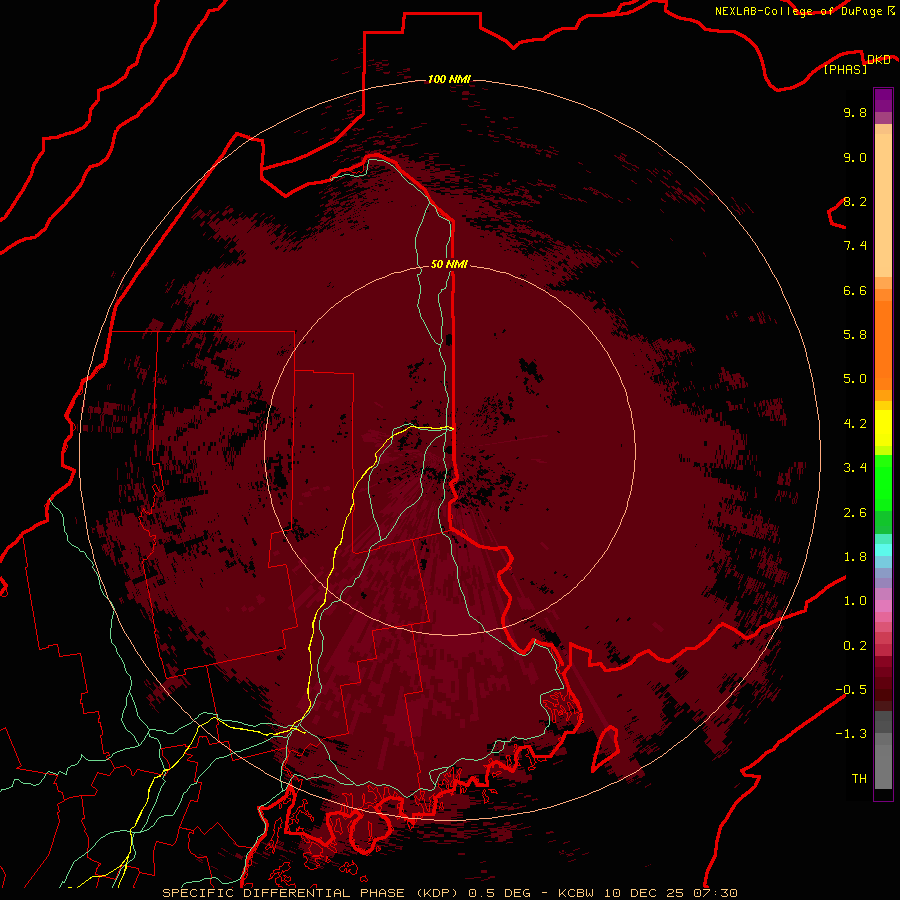Click the purple swatch atop color bar
Viewport: 900px width, 900px height.
(883, 100)
